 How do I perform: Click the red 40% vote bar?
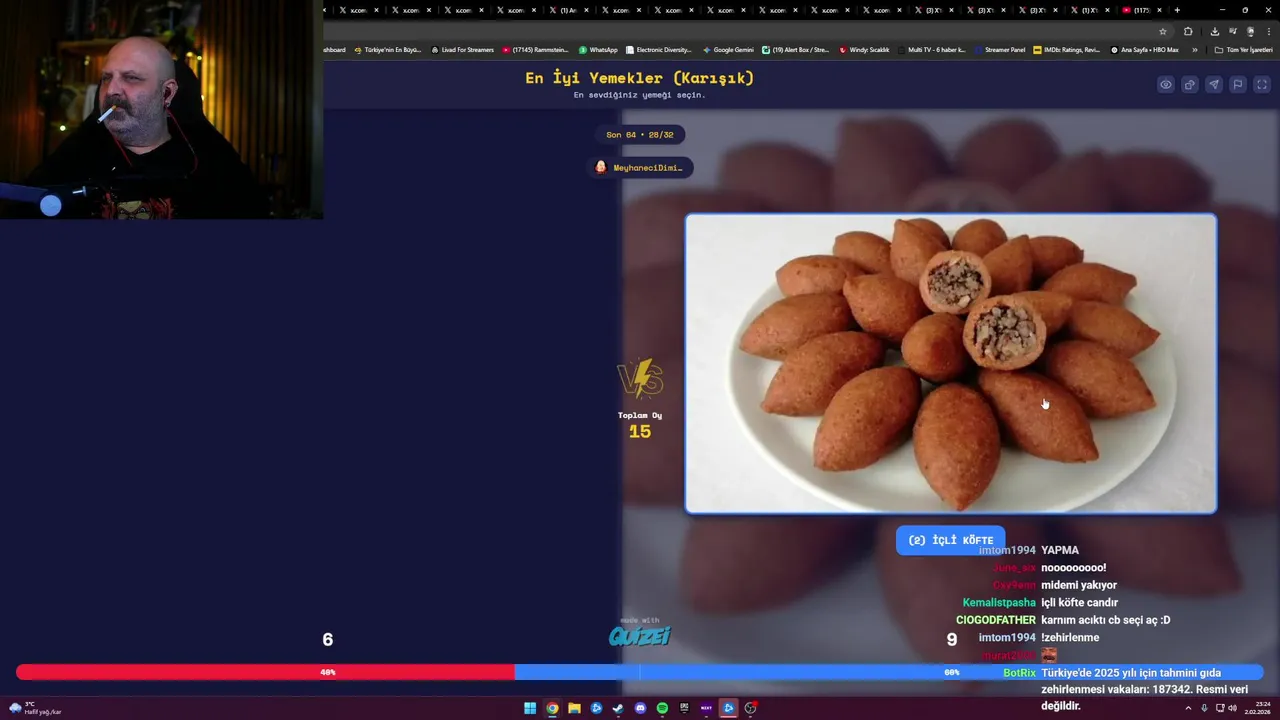(265, 672)
